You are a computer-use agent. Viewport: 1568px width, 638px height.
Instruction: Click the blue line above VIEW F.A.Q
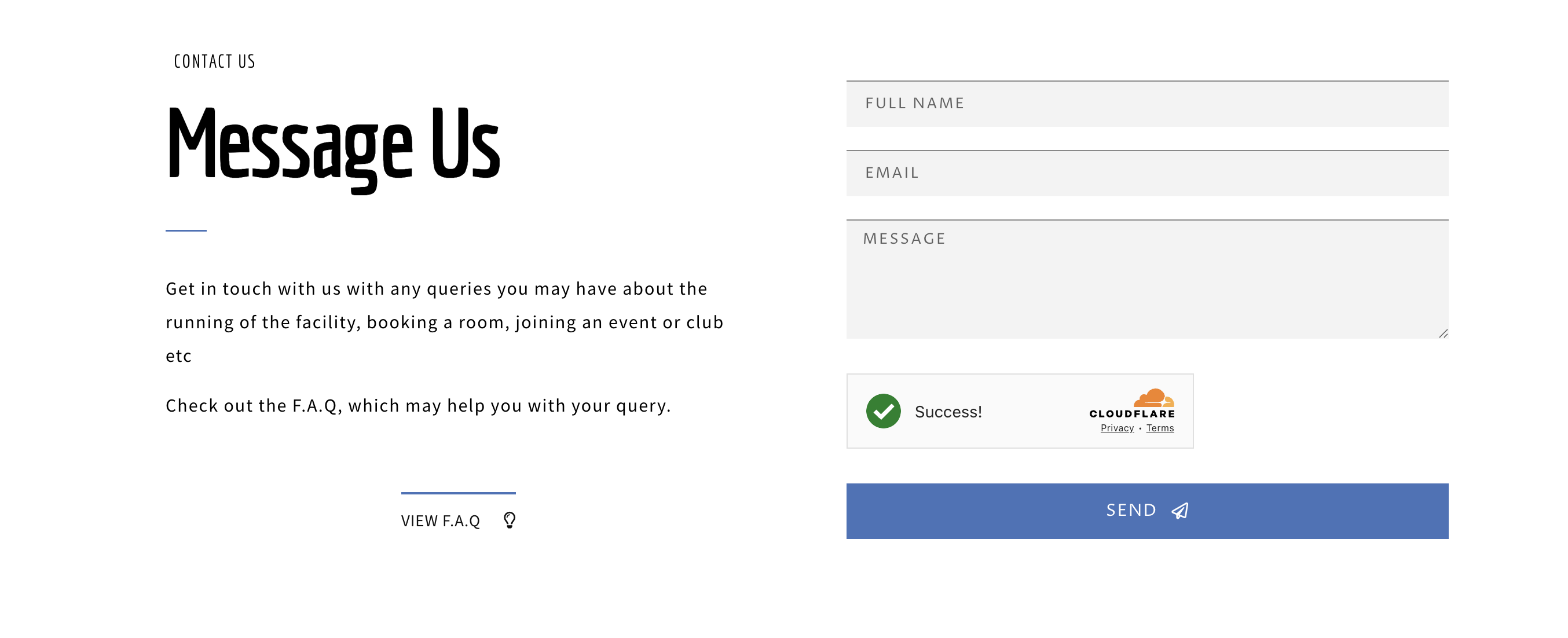click(x=458, y=493)
